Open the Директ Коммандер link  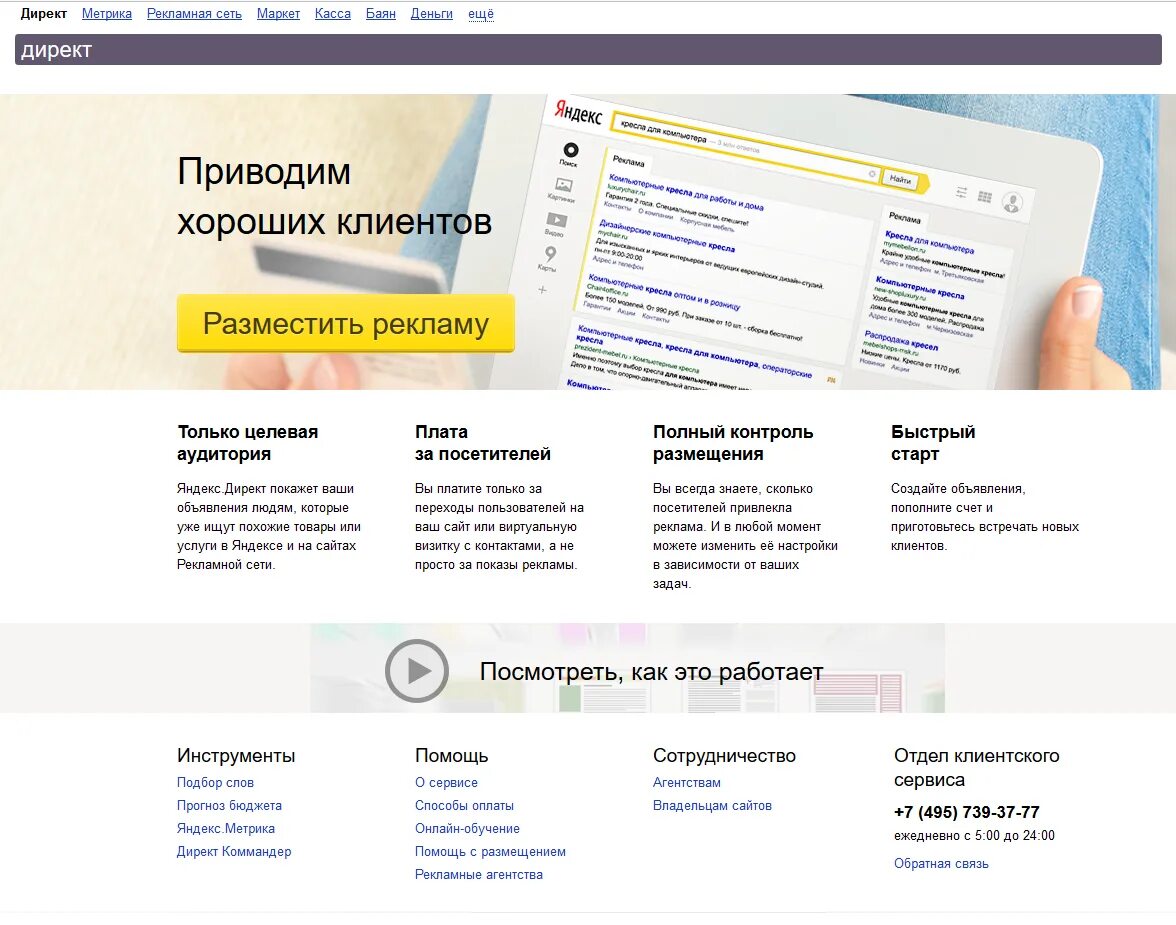(x=234, y=851)
